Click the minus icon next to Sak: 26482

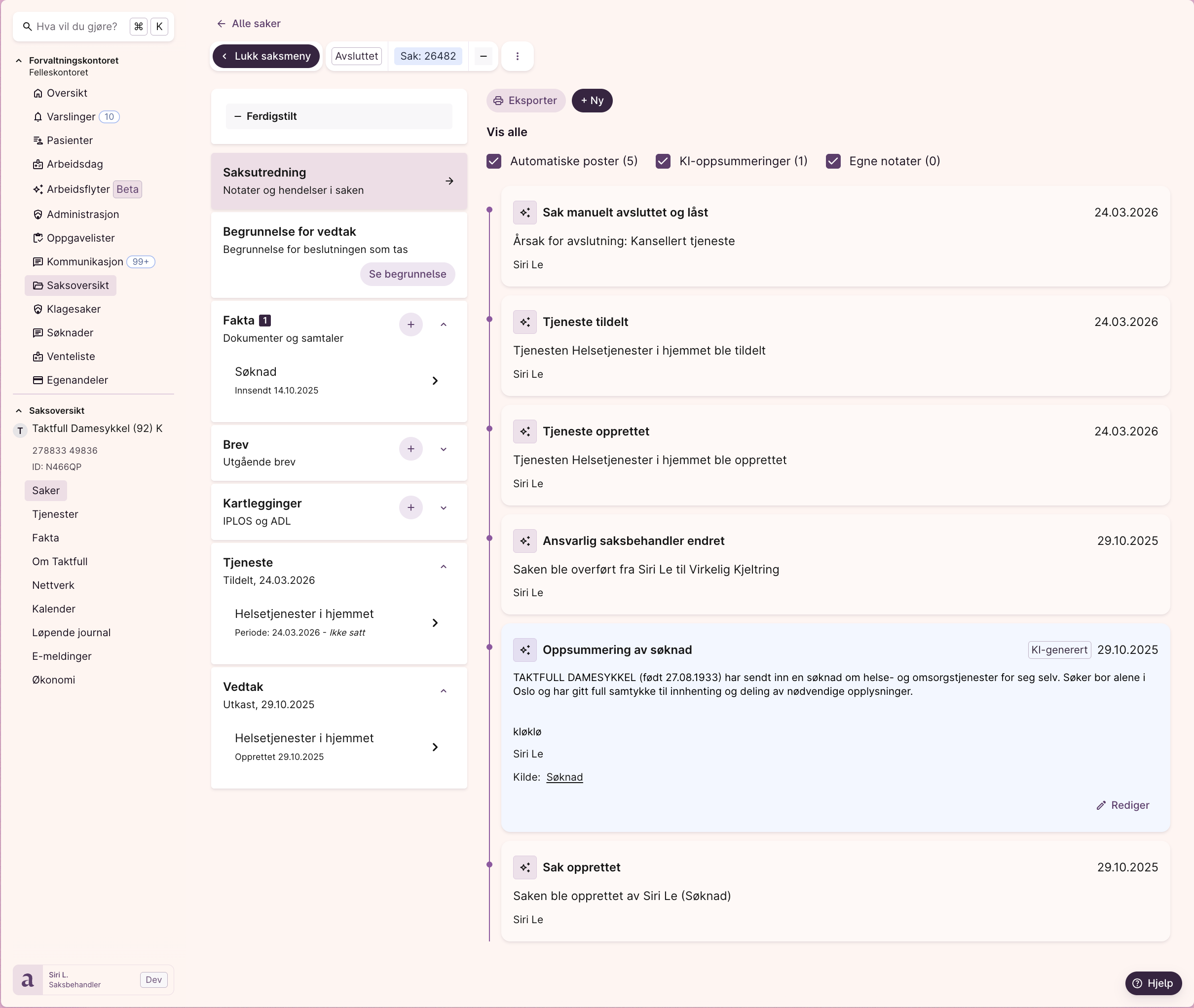point(483,56)
